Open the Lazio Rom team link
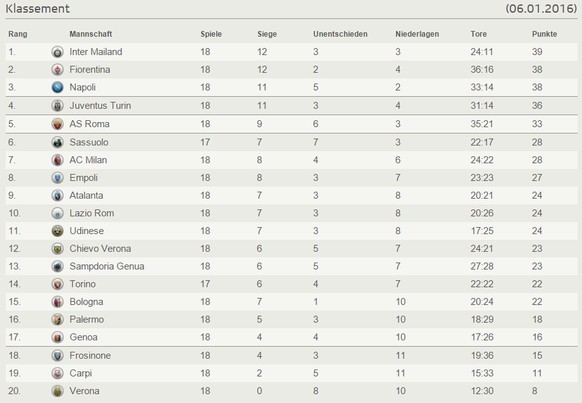The width and height of the screenshot is (582, 403). 92,213
